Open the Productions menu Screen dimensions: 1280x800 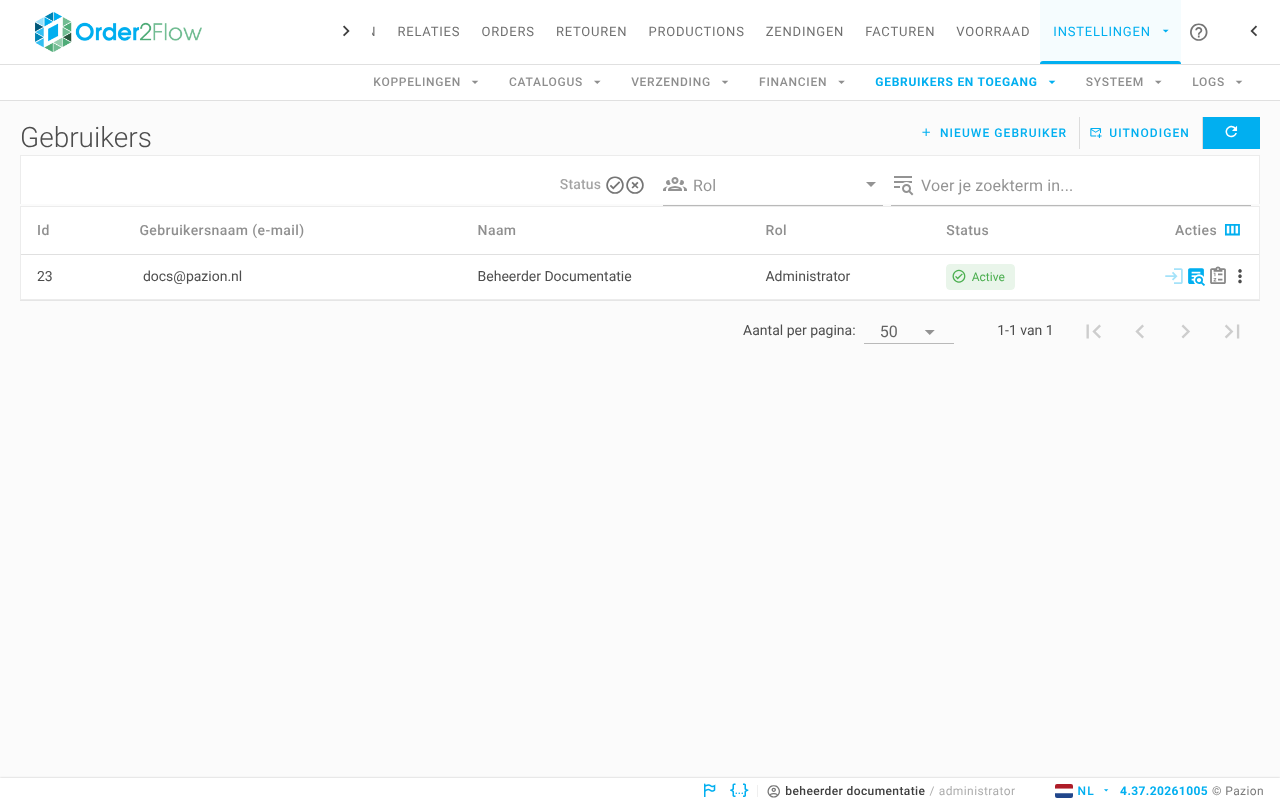696,32
